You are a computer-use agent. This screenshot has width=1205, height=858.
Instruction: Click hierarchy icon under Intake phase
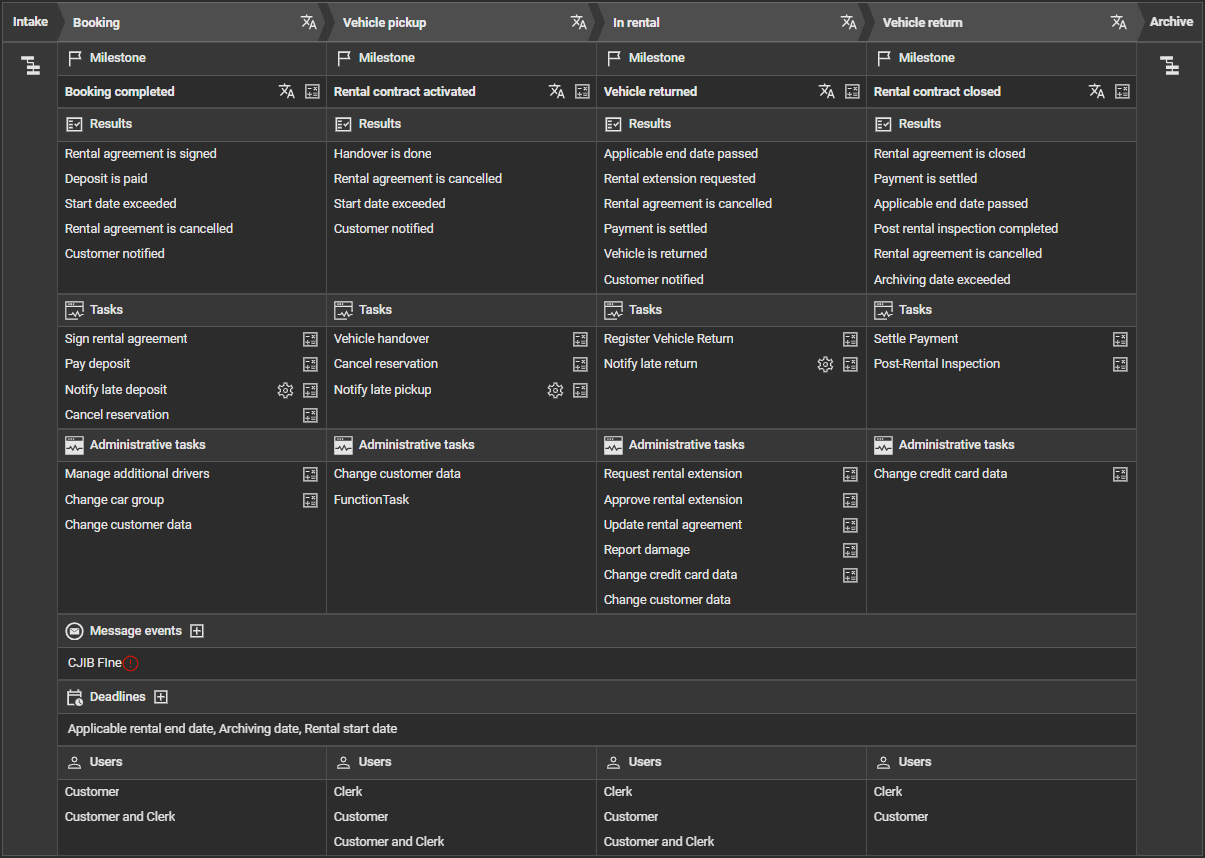[x=31, y=66]
